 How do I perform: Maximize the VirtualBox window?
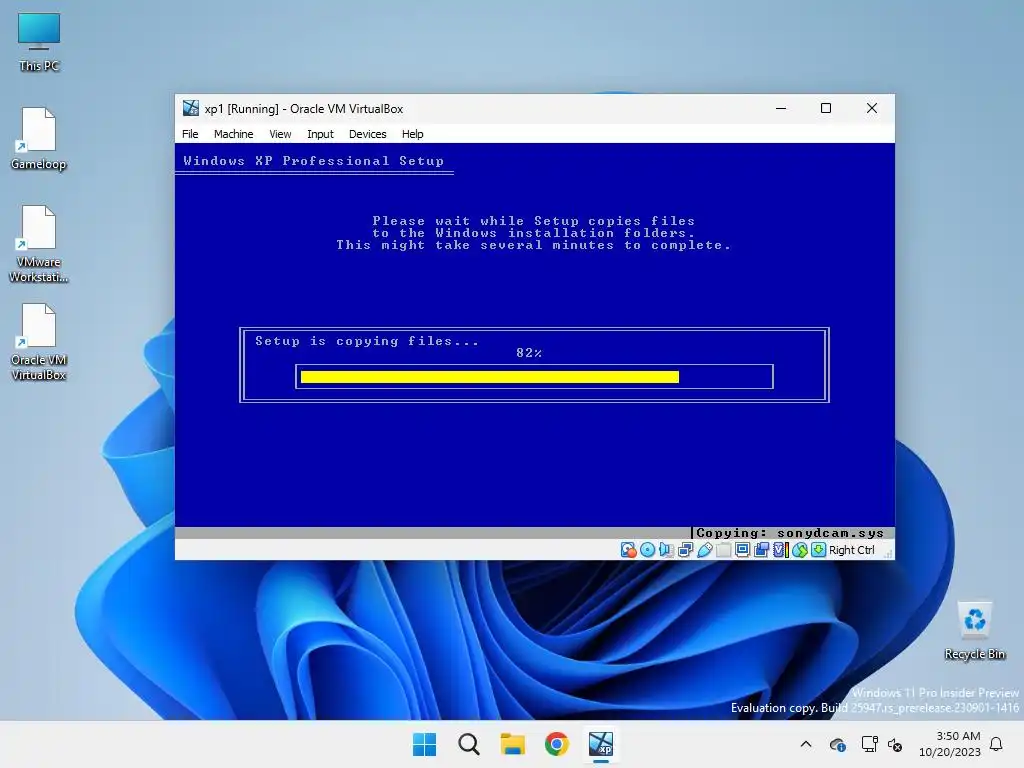click(x=826, y=108)
